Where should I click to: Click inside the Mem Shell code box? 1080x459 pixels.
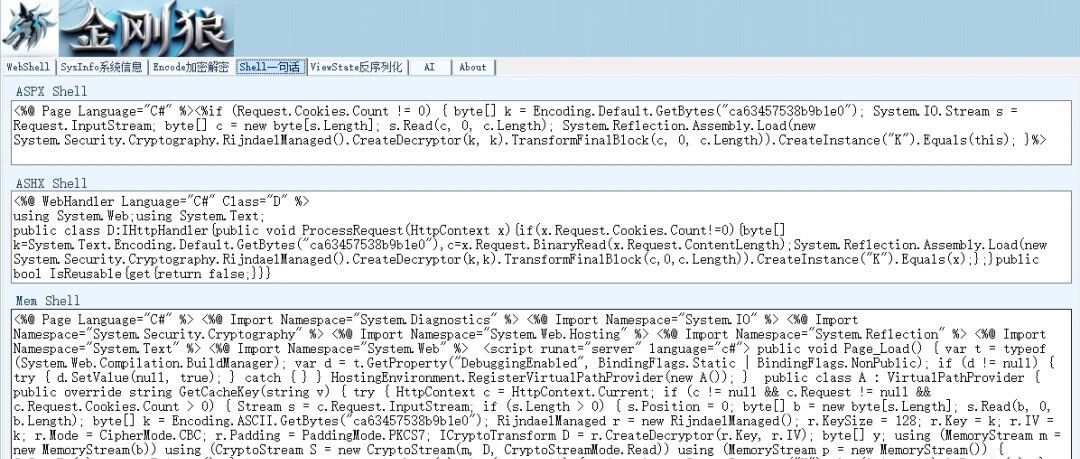pyautogui.click(x=541, y=385)
